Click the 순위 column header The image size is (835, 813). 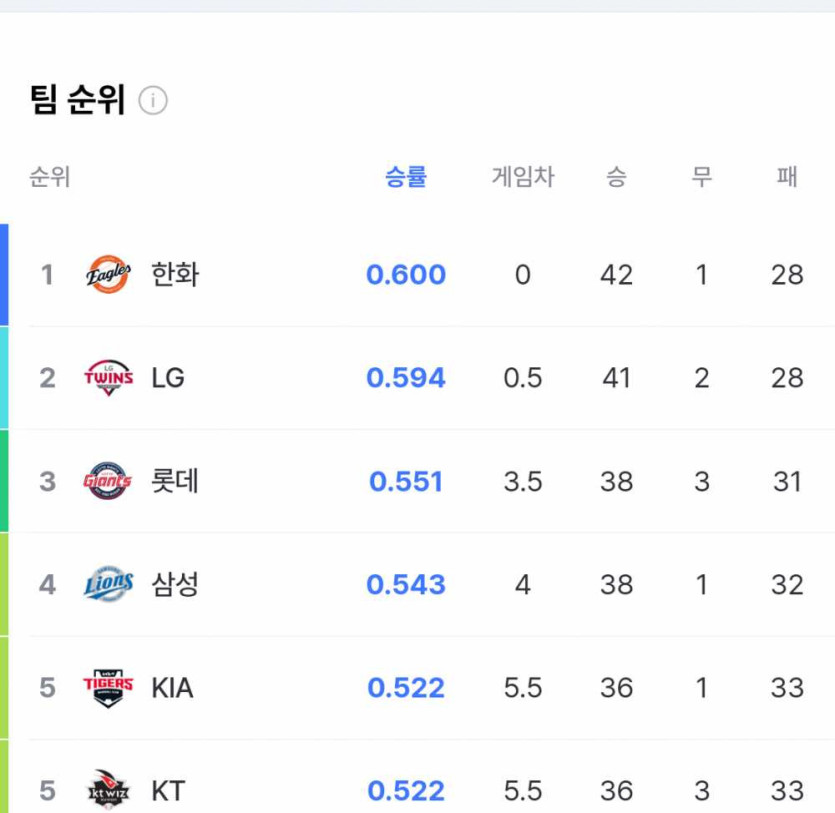[x=50, y=176]
